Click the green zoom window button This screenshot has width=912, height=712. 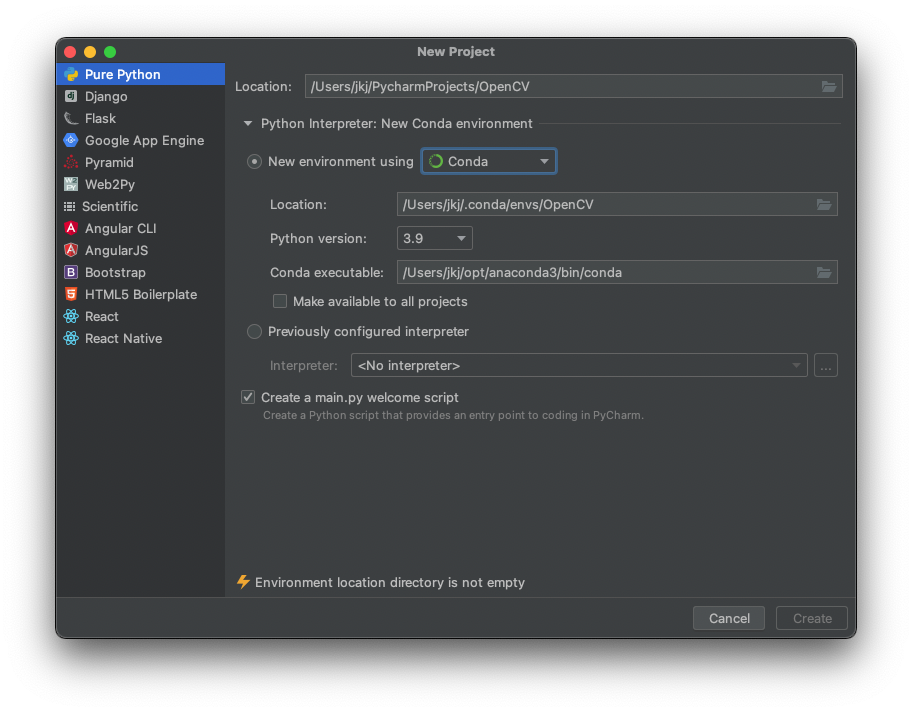[110, 52]
